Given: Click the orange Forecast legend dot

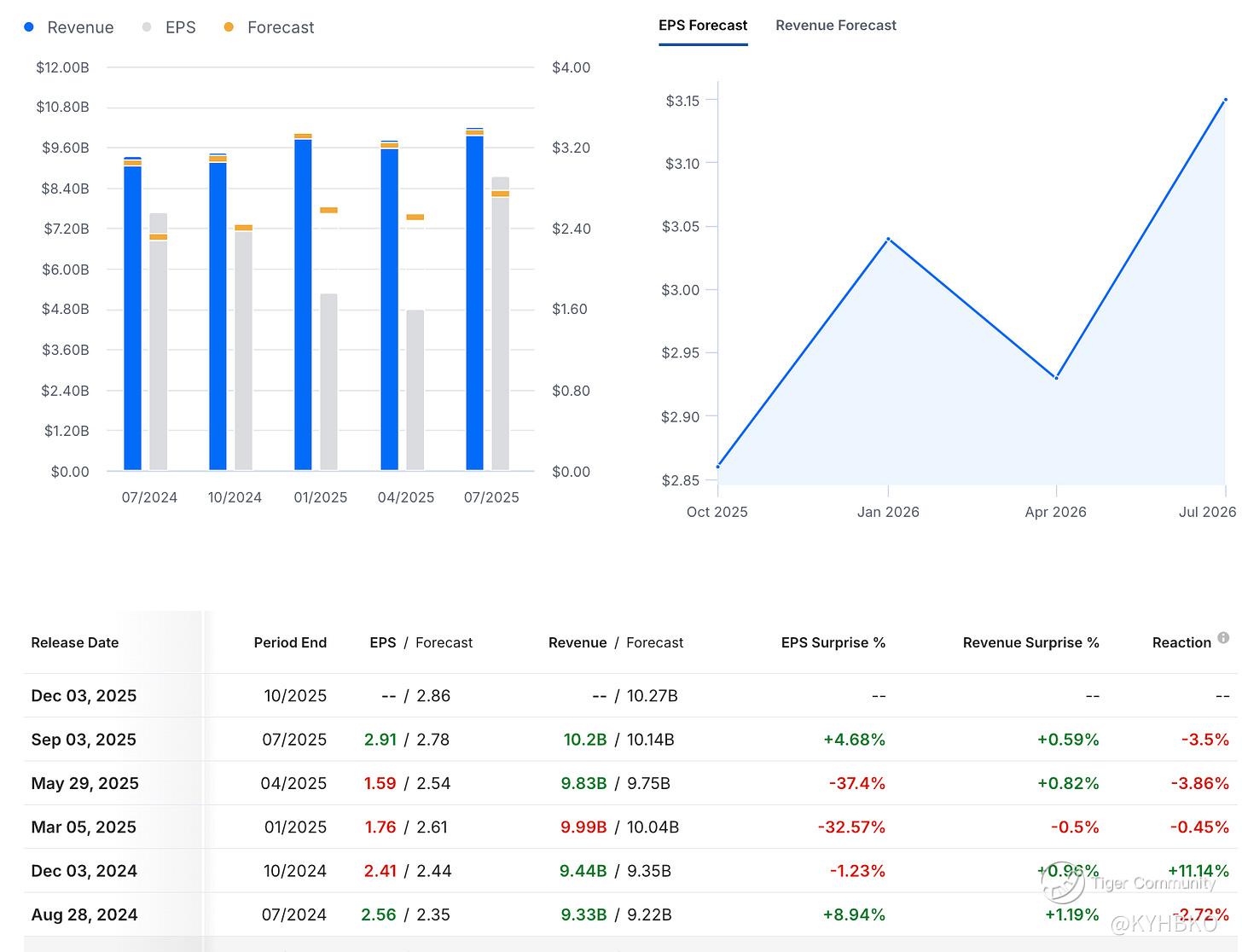Looking at the screenshot, I should 229,27.
